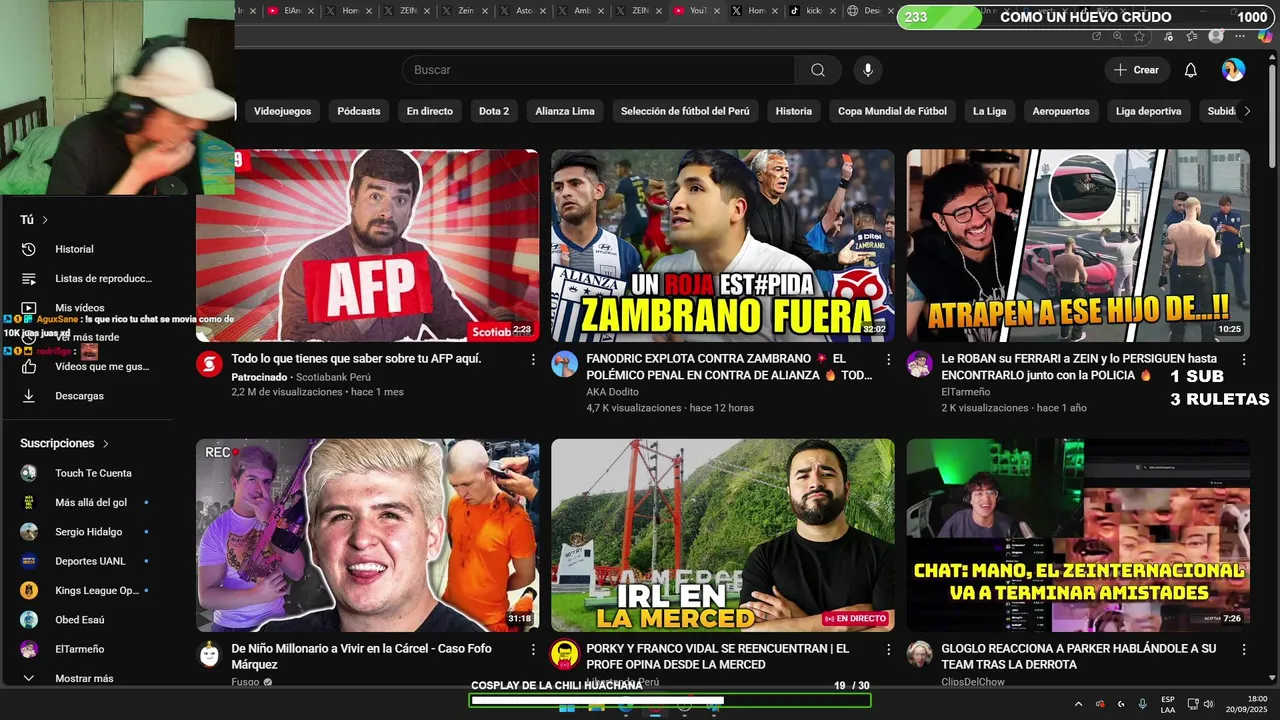The image size is (1280, 720).
Task: Open the Fofo Márquez video thumbnail
Action: point(367,535)
